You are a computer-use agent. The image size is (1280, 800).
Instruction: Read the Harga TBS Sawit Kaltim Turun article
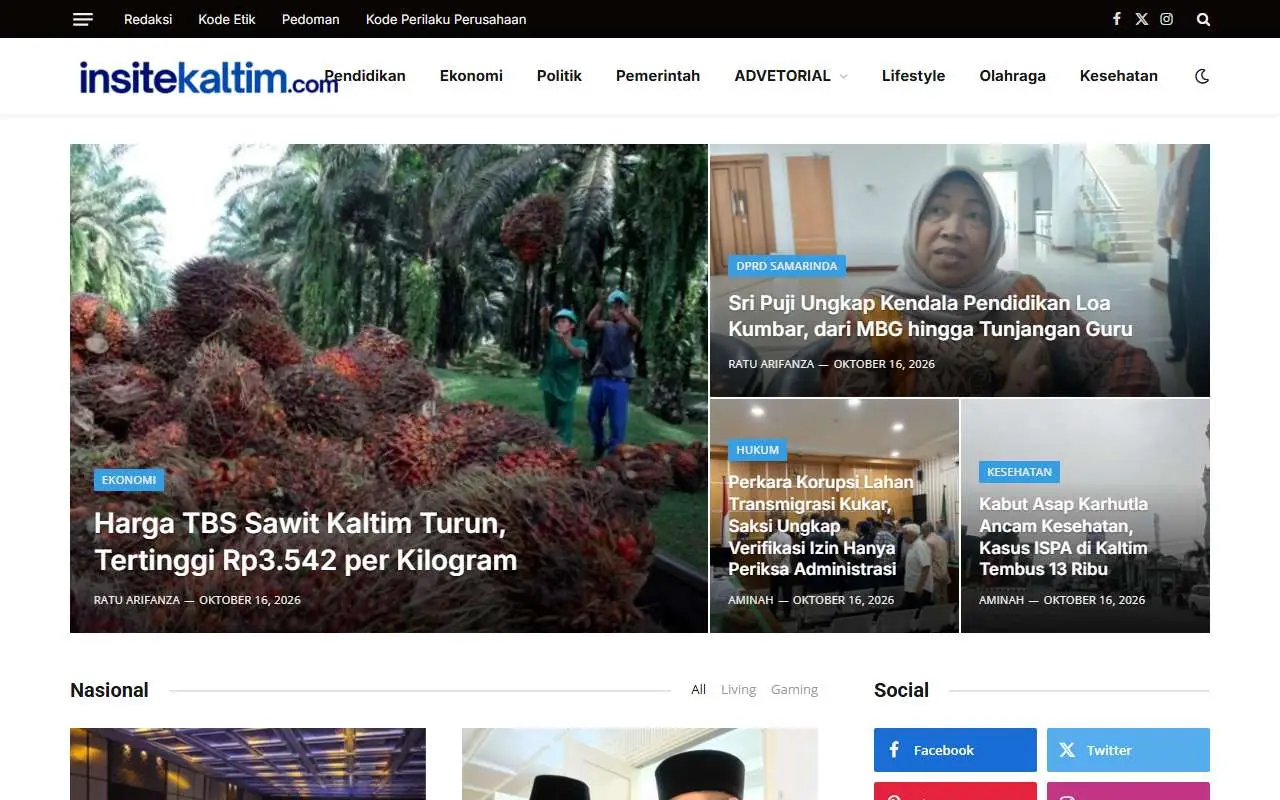[x=305, y=542]
